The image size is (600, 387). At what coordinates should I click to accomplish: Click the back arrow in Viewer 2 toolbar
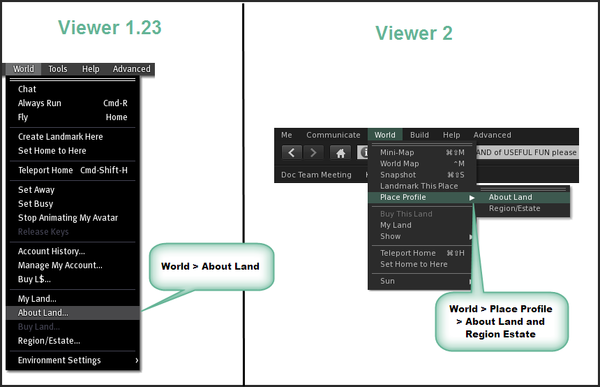click(x=292, y=152)
